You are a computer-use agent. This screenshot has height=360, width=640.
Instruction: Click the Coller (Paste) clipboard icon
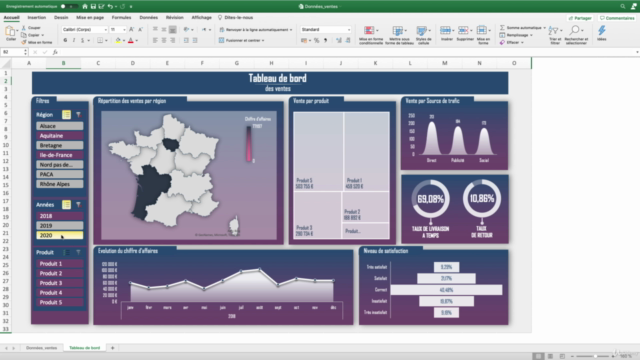10,31
